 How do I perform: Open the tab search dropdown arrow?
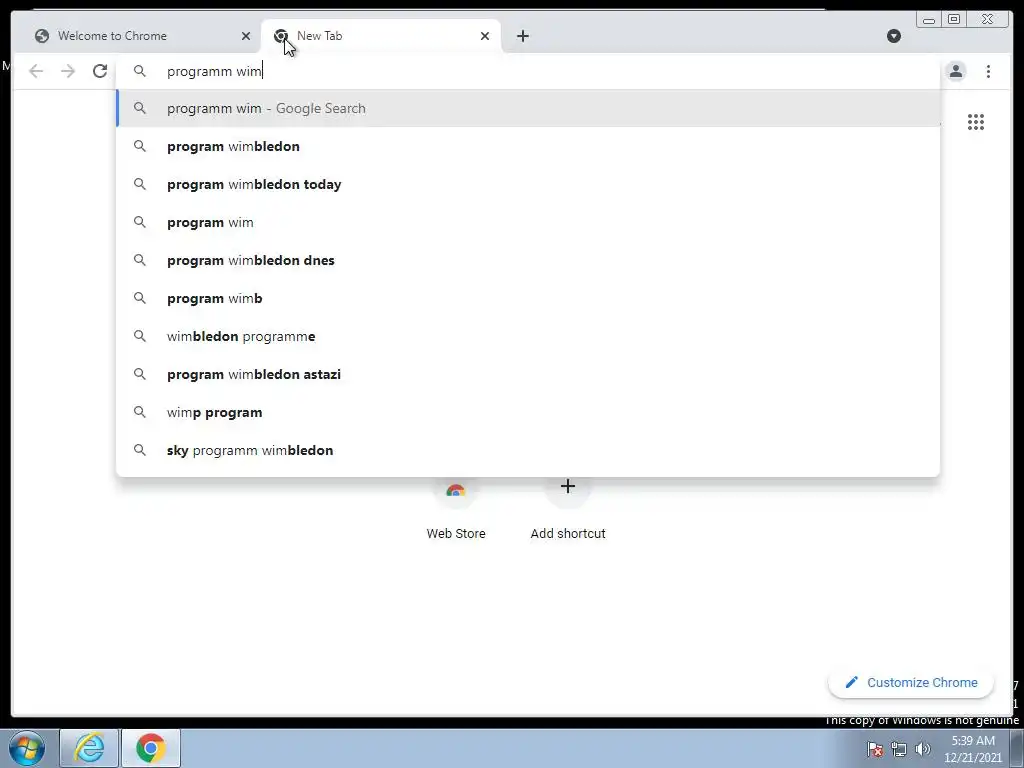click(x=894, y=36)
